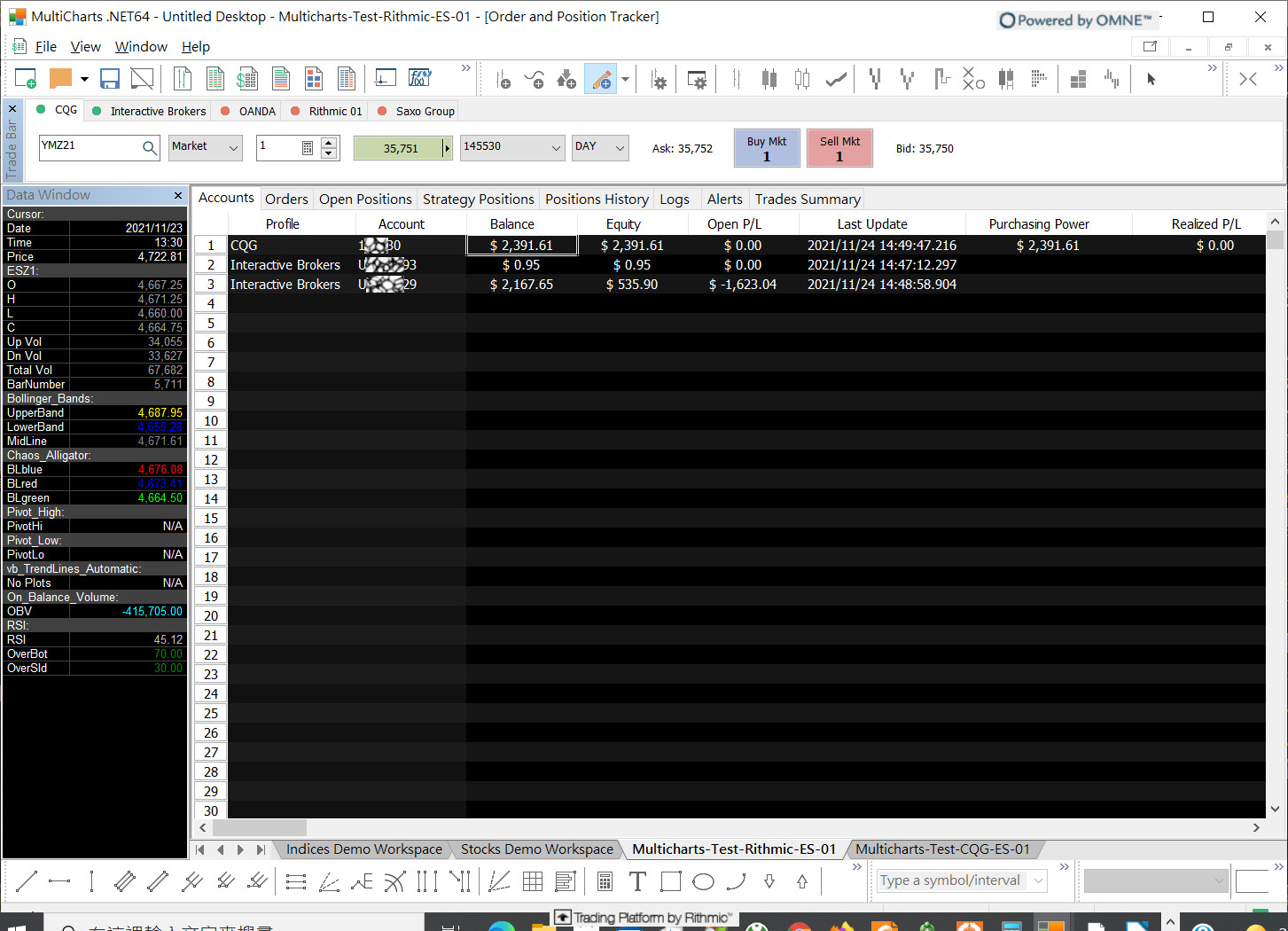Image resolution: width=1288 pixels, height=931 pixels.
Task: Click the format instruments gear icon
Action: click(x=659, y=80)
